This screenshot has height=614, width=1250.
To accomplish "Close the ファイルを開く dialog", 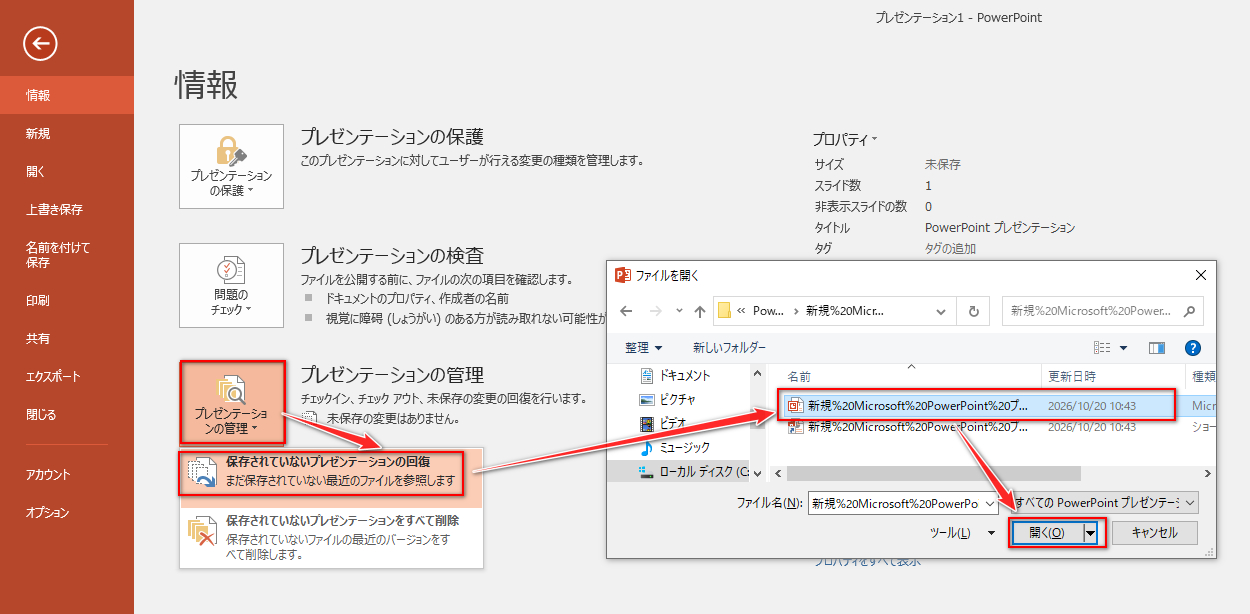I will [1200, 274].
